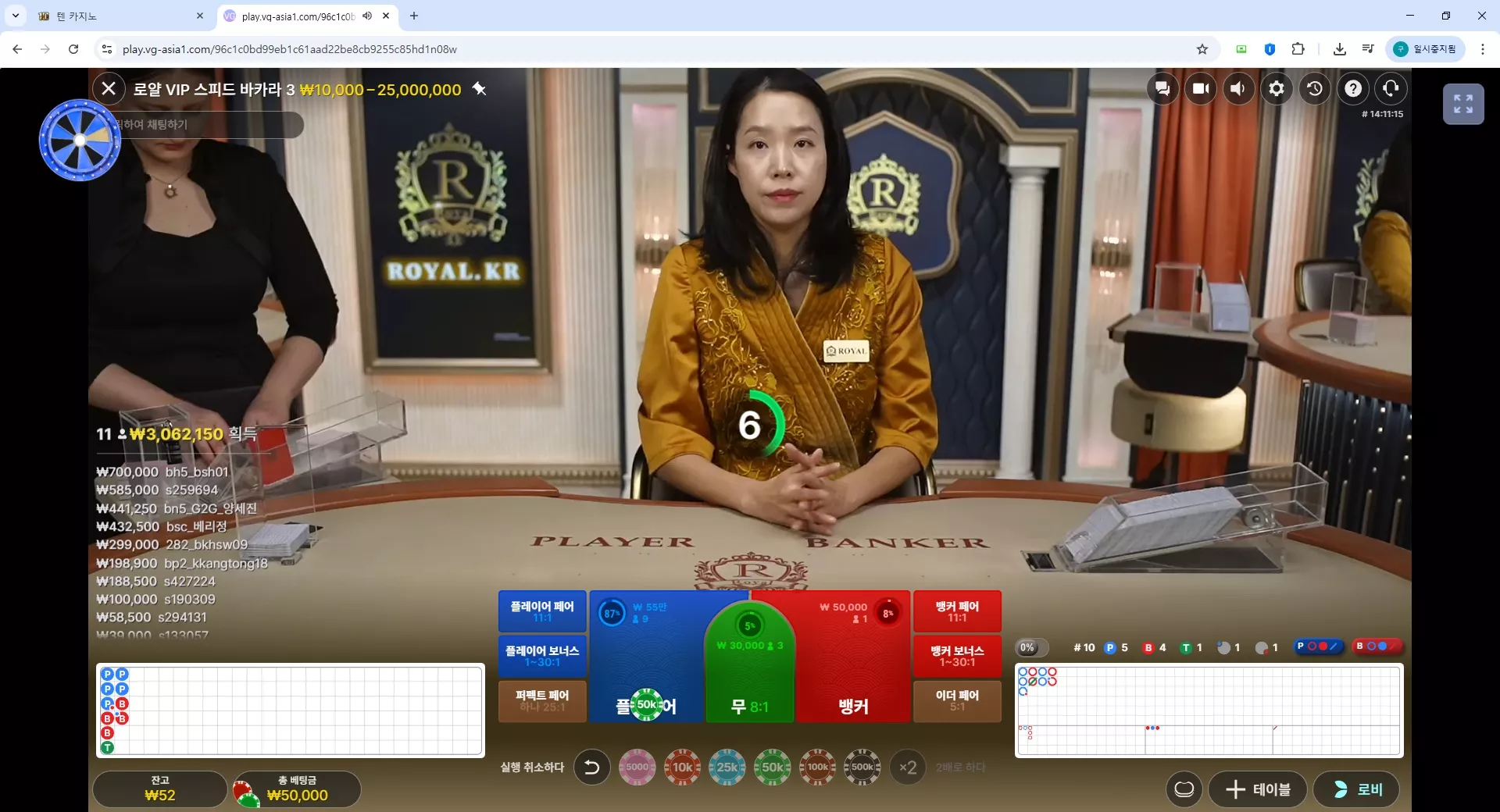Toggle the video camera icon
1500x812 pixels.
point(1201,89)
